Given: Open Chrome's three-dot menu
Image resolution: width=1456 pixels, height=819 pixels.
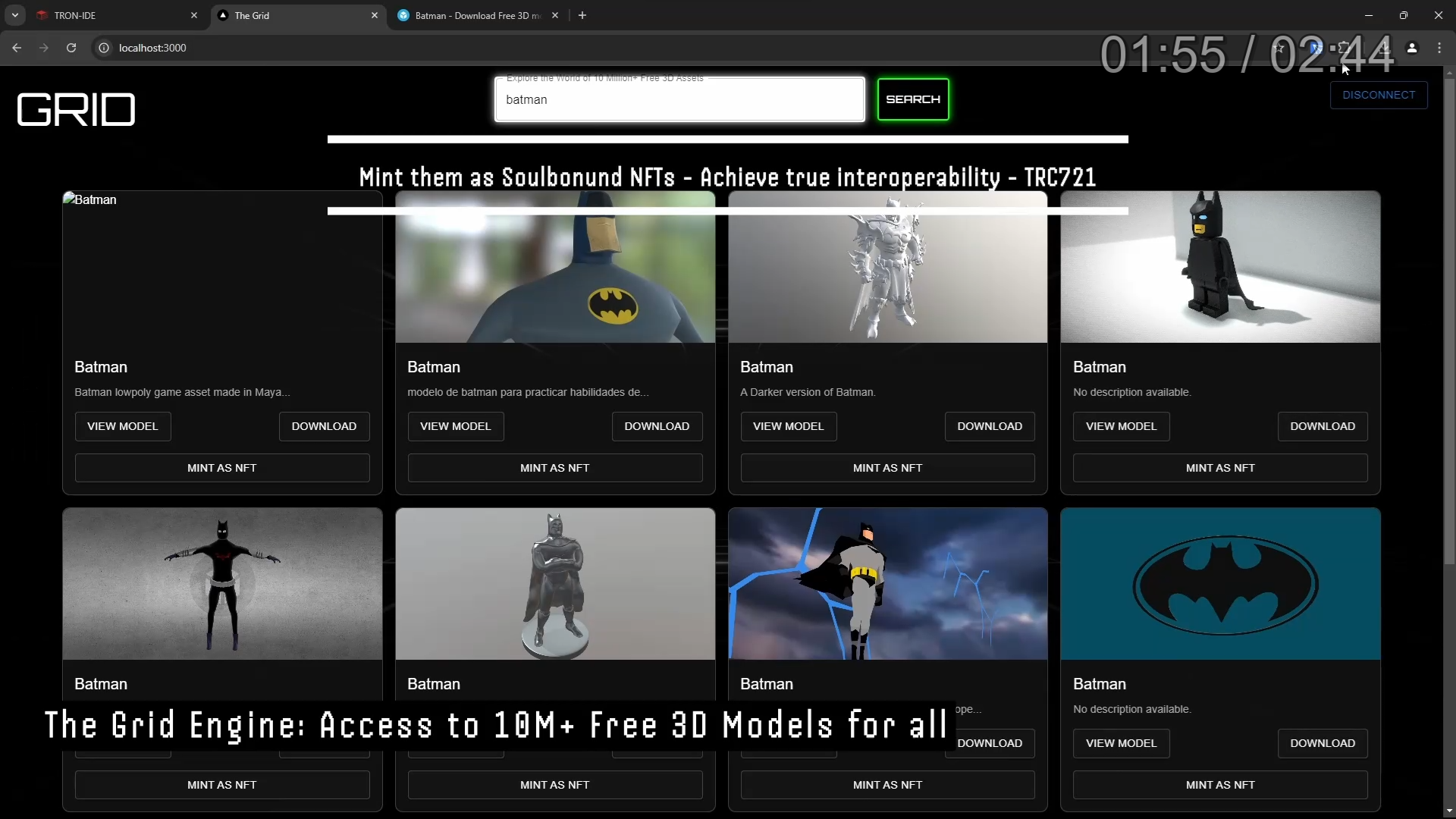Looking at the screenshot, I should tap(1439, 48).
